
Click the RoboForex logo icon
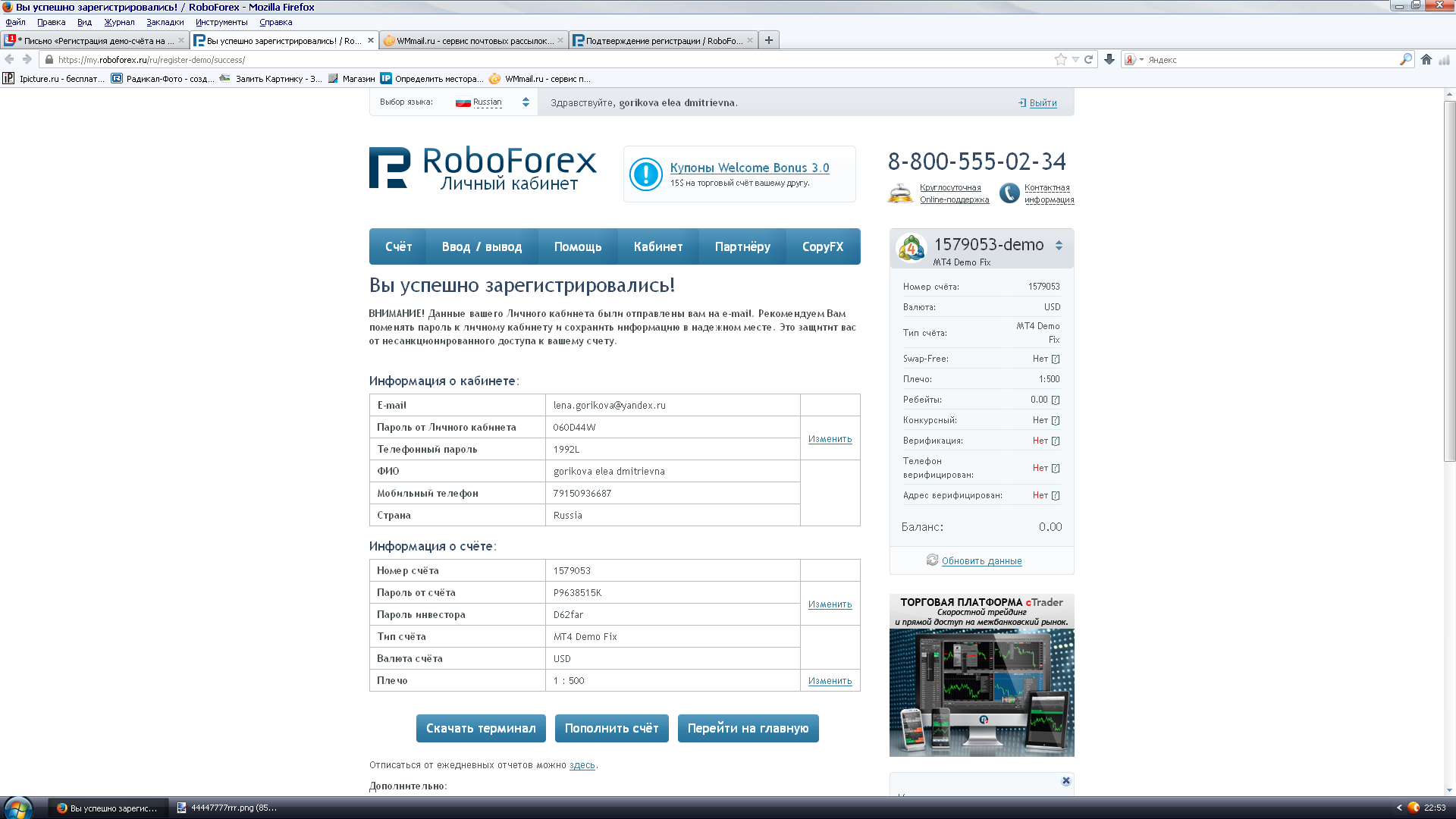coord(390,168)
